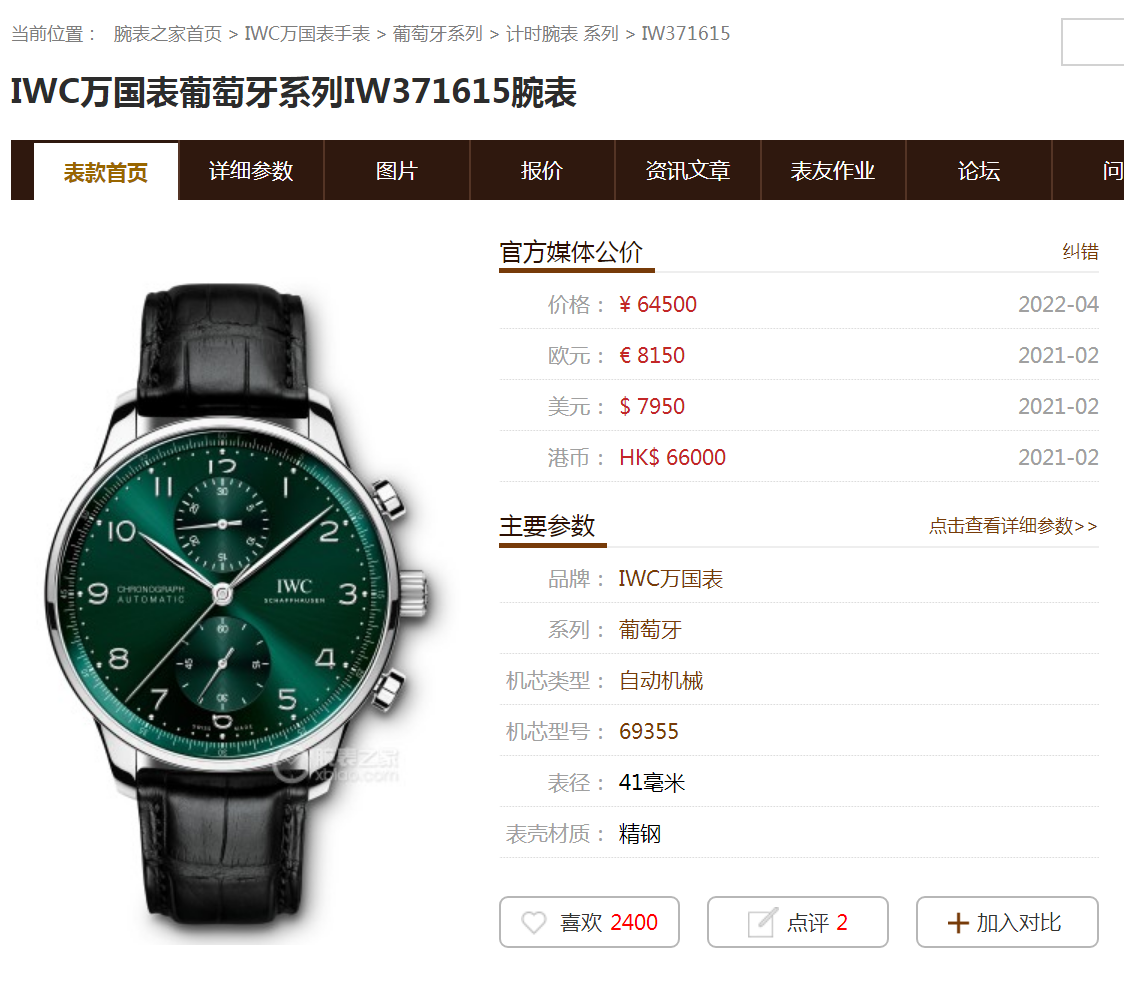
Task: Open the IWC万国表手表 breadcrumb link
Action: (x=307, y=34)
